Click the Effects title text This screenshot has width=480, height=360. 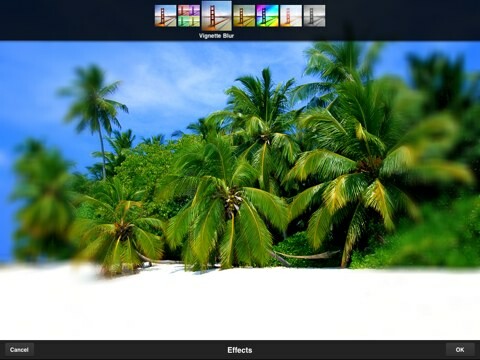click(240, 350)
